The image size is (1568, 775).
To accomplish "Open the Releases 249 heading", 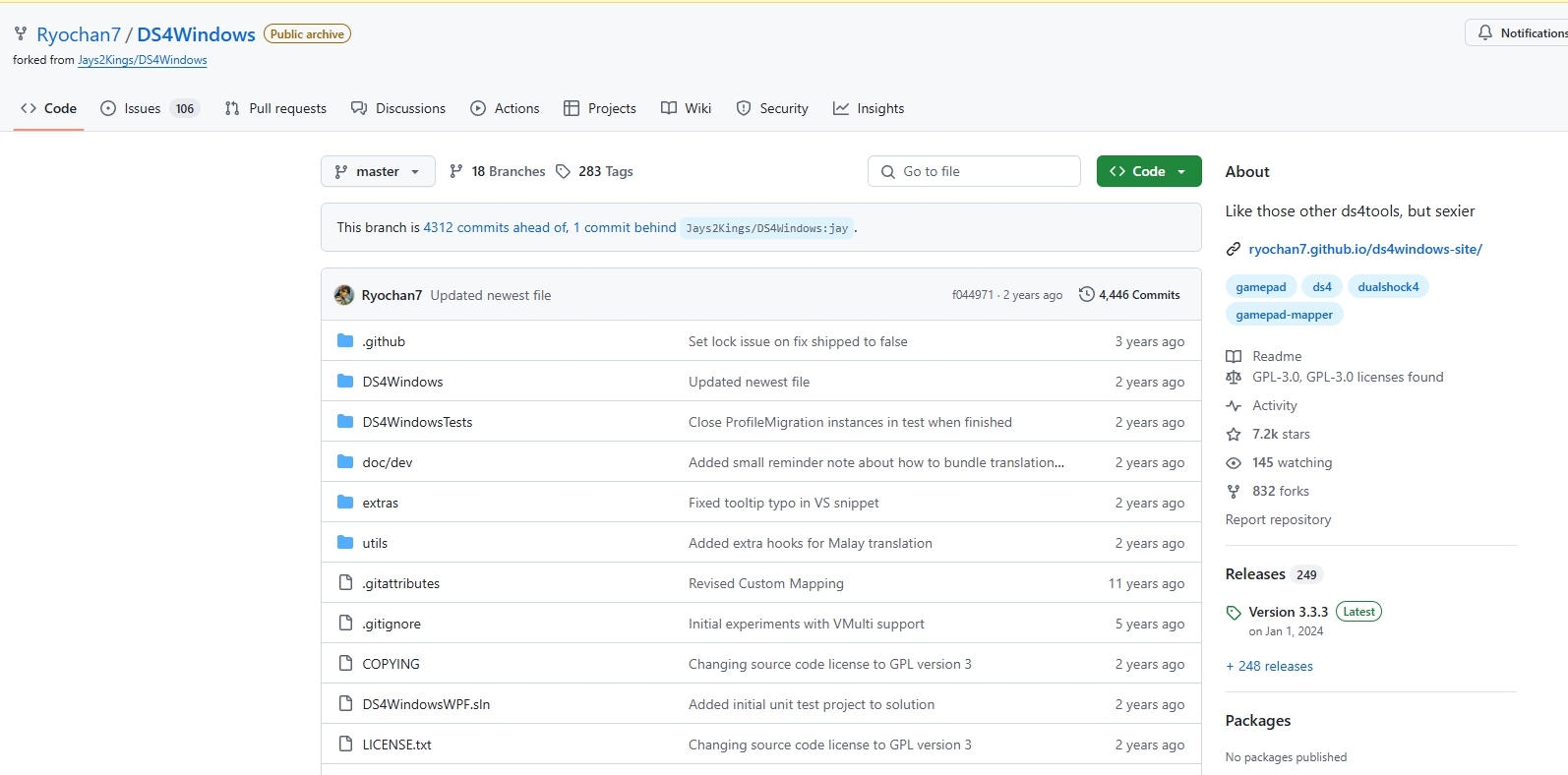I will [x=1274, y=574].
